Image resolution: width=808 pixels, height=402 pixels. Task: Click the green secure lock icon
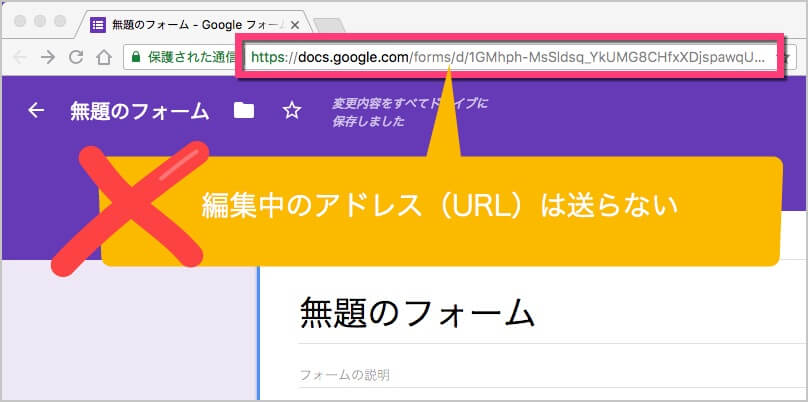tap(136, 57)
